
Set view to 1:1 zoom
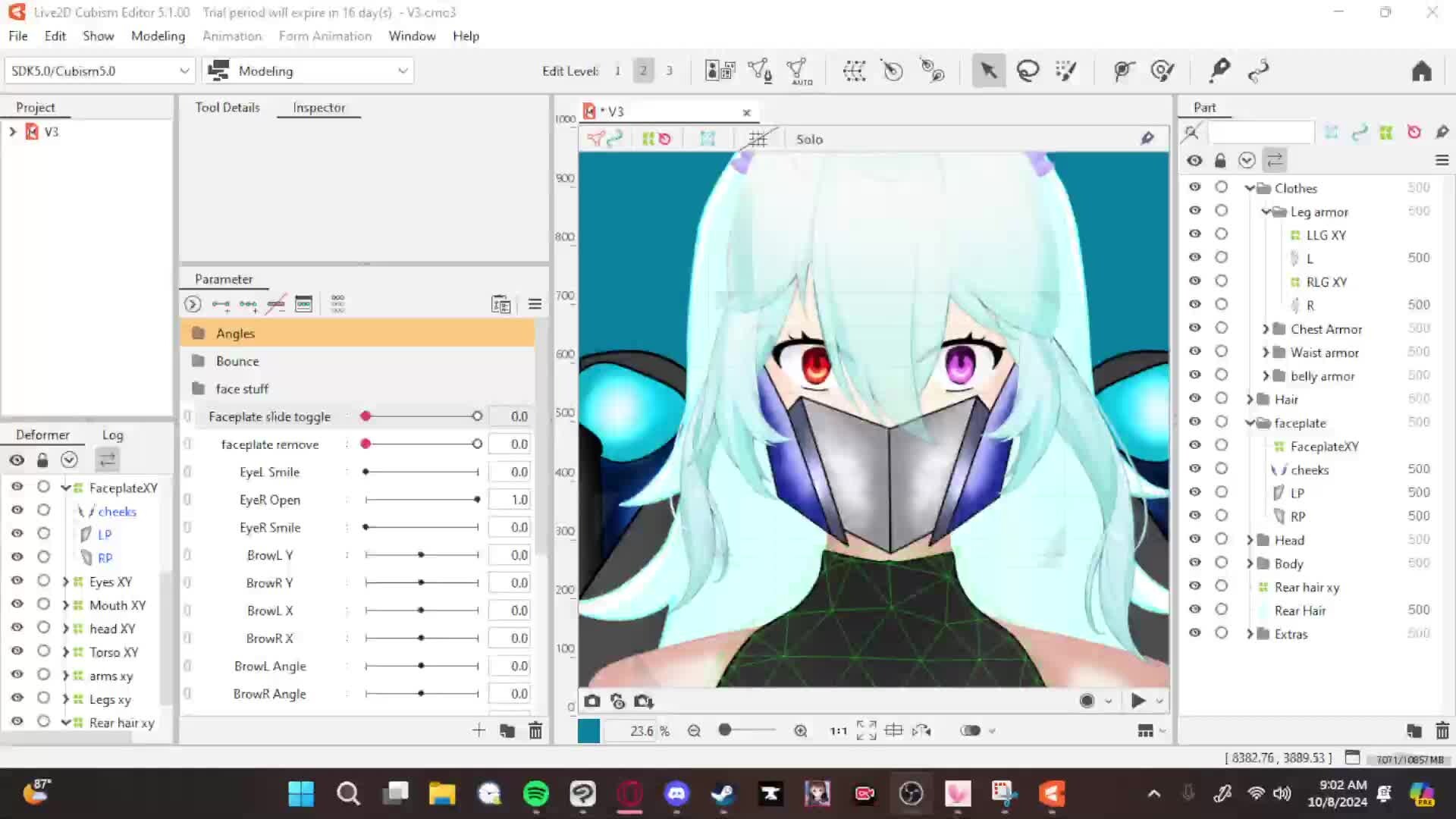[837, 730]
